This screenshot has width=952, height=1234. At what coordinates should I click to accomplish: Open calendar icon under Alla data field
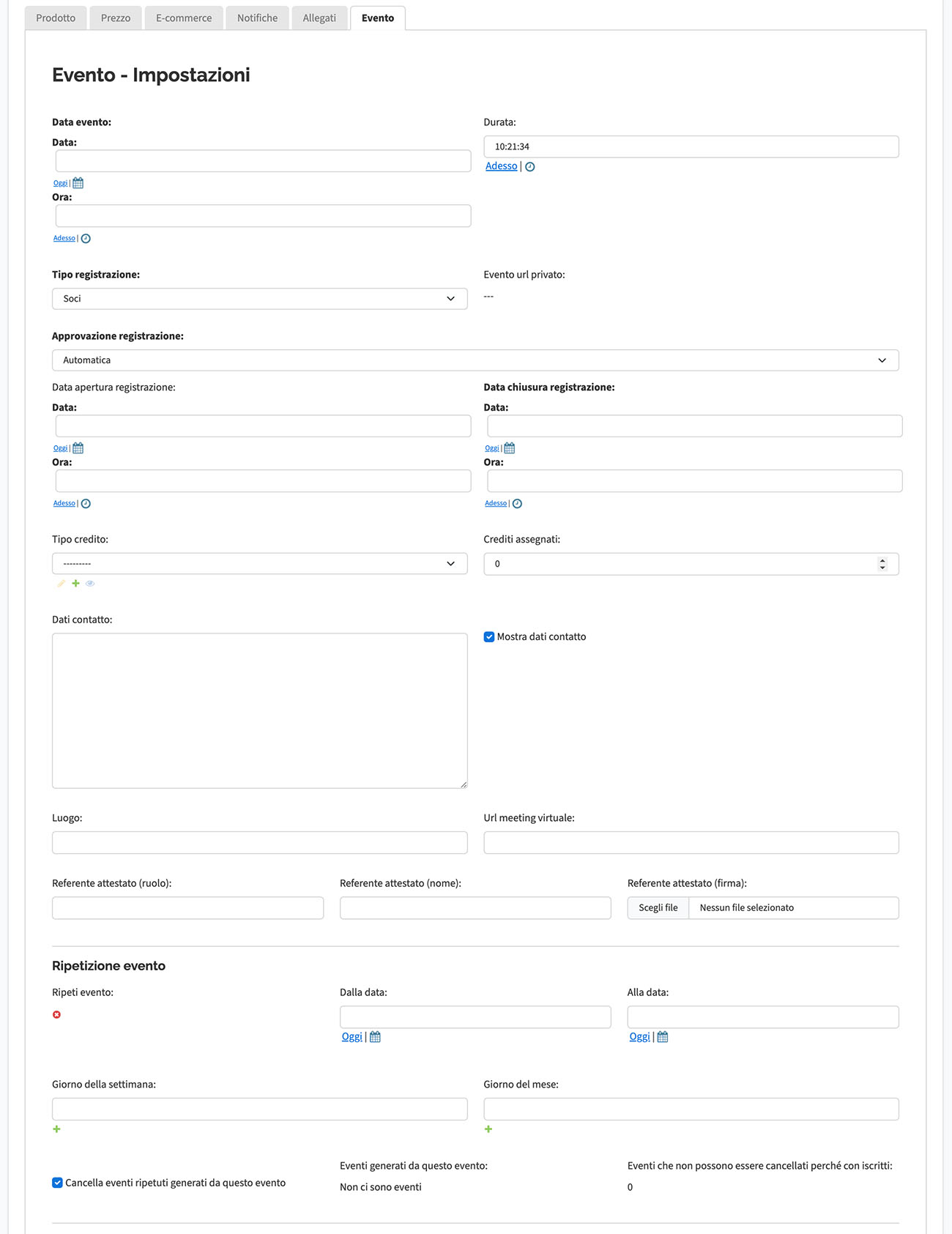[x=663, y=1037]
